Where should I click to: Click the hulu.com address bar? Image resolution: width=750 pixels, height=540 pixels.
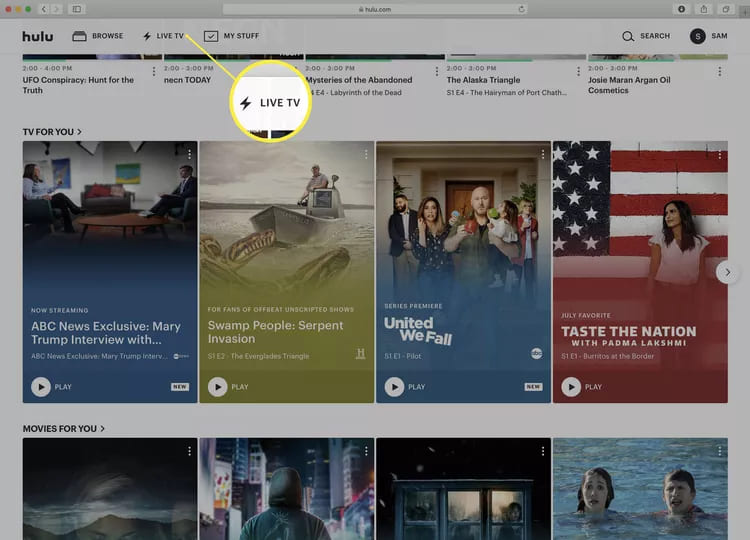(375, 9)
